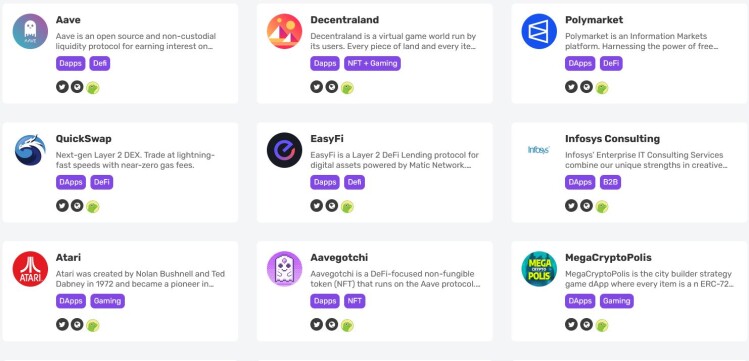Image resolution: width=749 pixels, height=361 pixels.
Task: Click the B2B tag on Infosys Consulting
Action: tap(610, 182)
